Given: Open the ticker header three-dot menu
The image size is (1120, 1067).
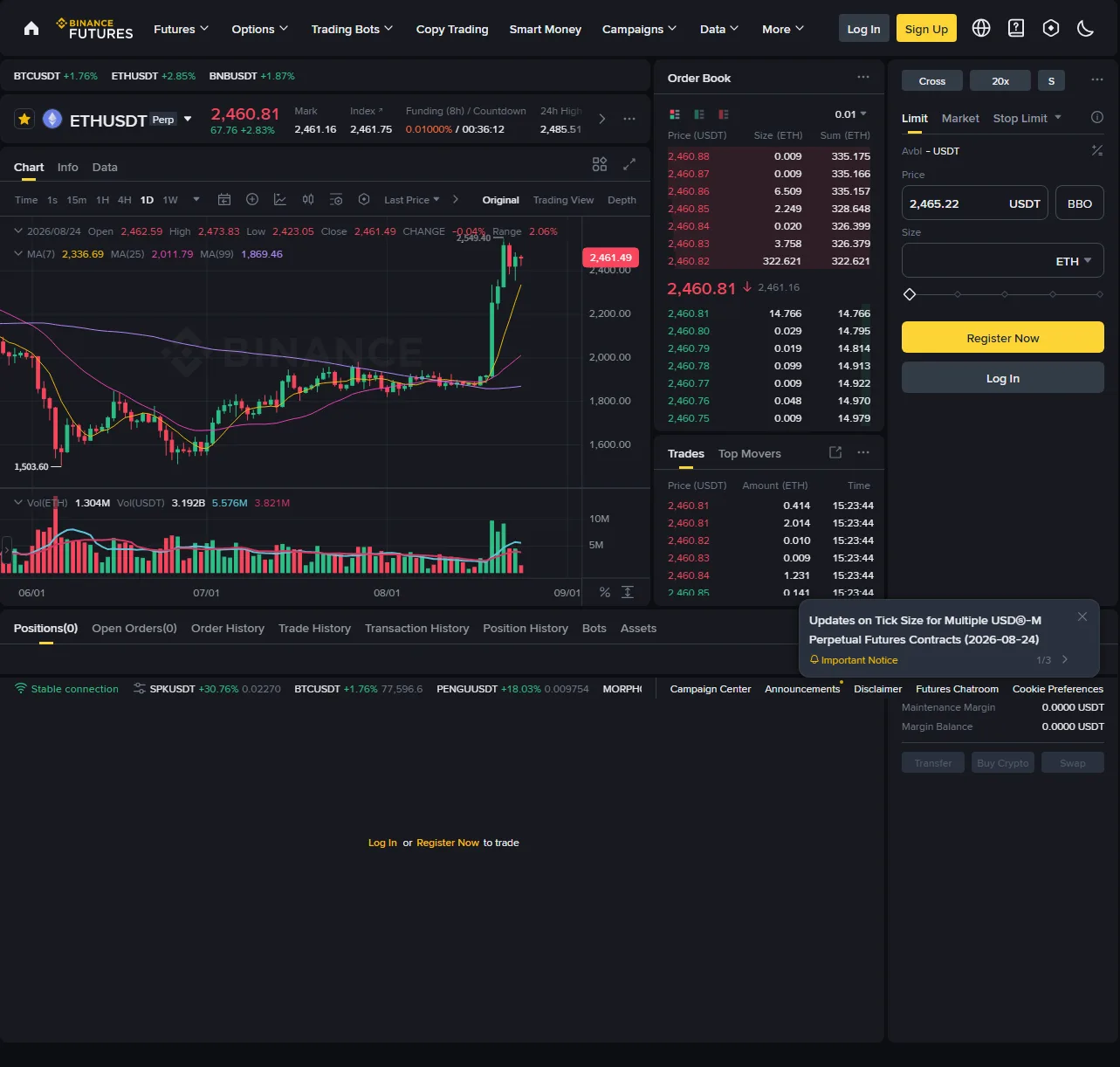Looking at the screenshot, I should pos(629,119).
